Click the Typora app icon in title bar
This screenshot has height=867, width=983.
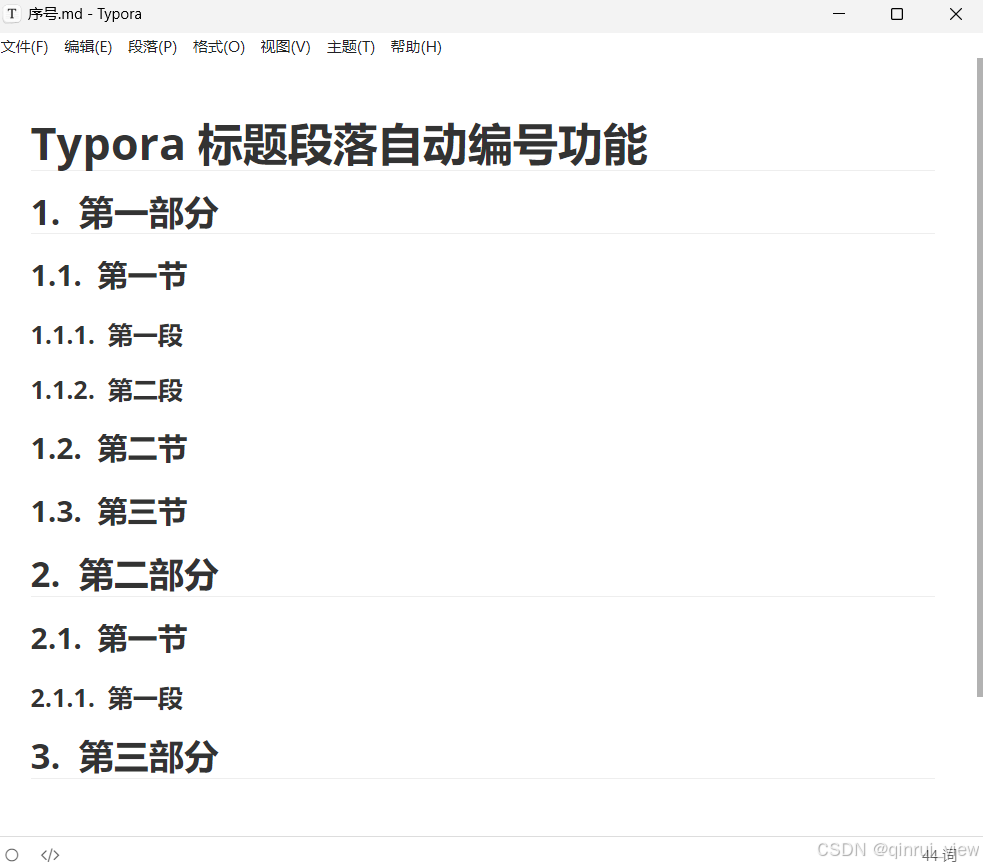click(12, 14)
